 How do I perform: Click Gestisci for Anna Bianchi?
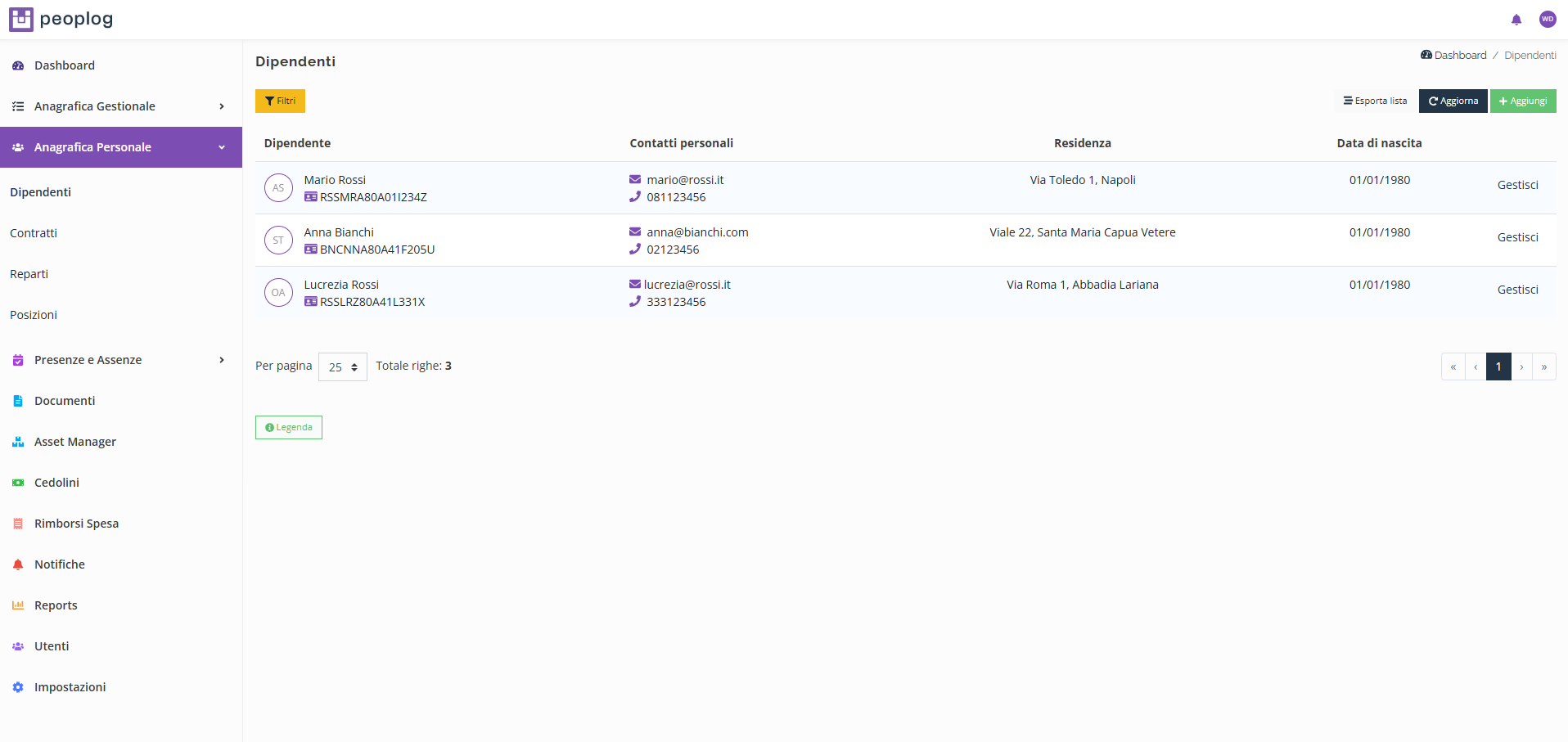1517,237
